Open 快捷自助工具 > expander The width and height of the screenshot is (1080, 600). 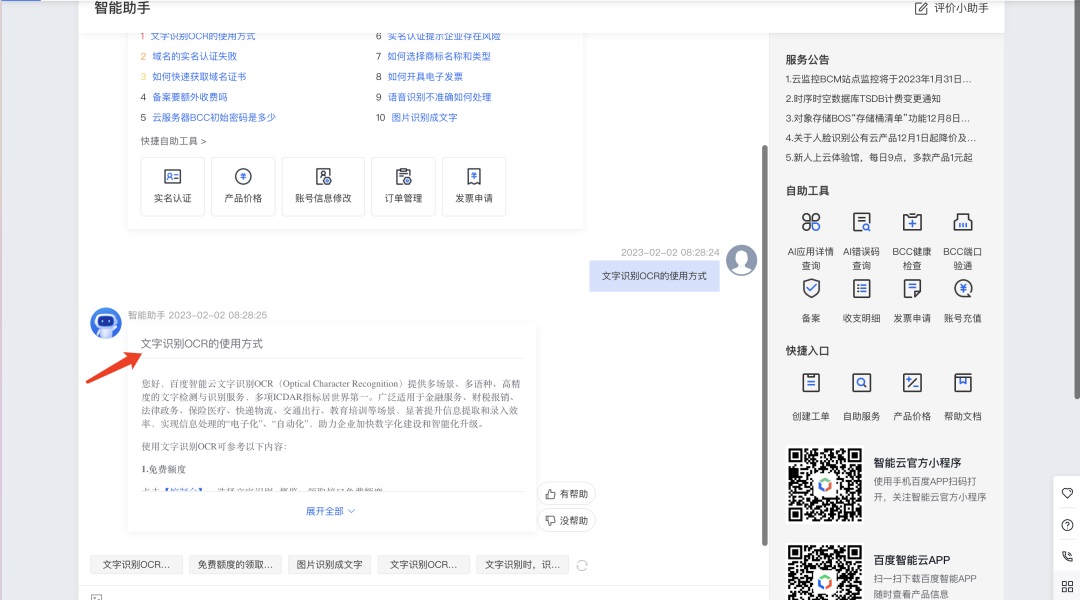[x=174, y=141]
